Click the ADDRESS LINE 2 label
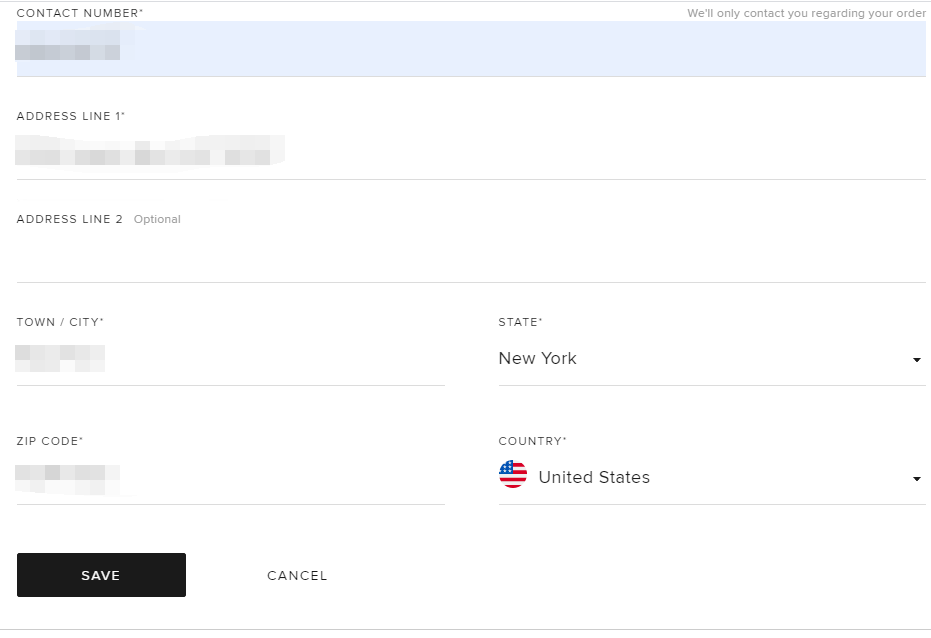Image resolution: width=931 pixels, height=638 pixels. [70, 219]
